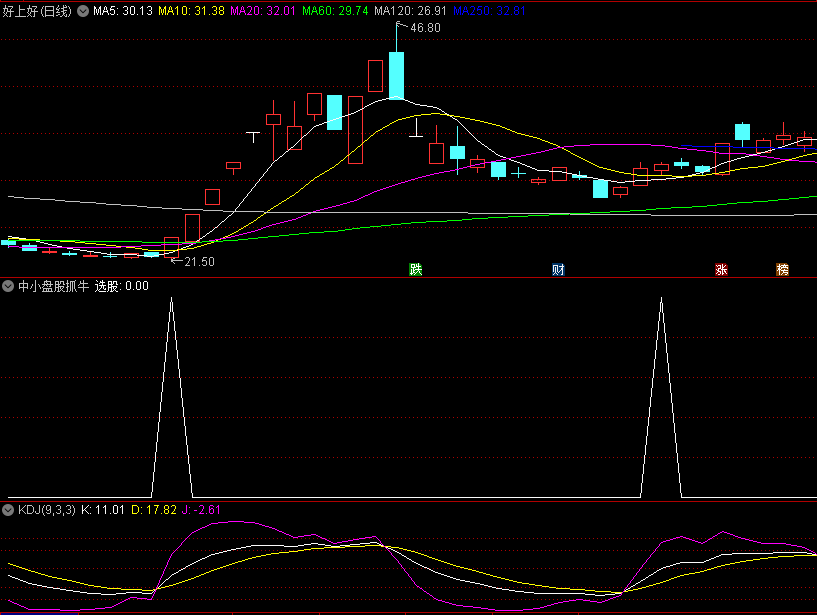Image resolution: width=817 pixels, height=615 pixels.
Task: Open the 中小盘股抓牛 indicator dropdown arrow
Action: point(8,286)
